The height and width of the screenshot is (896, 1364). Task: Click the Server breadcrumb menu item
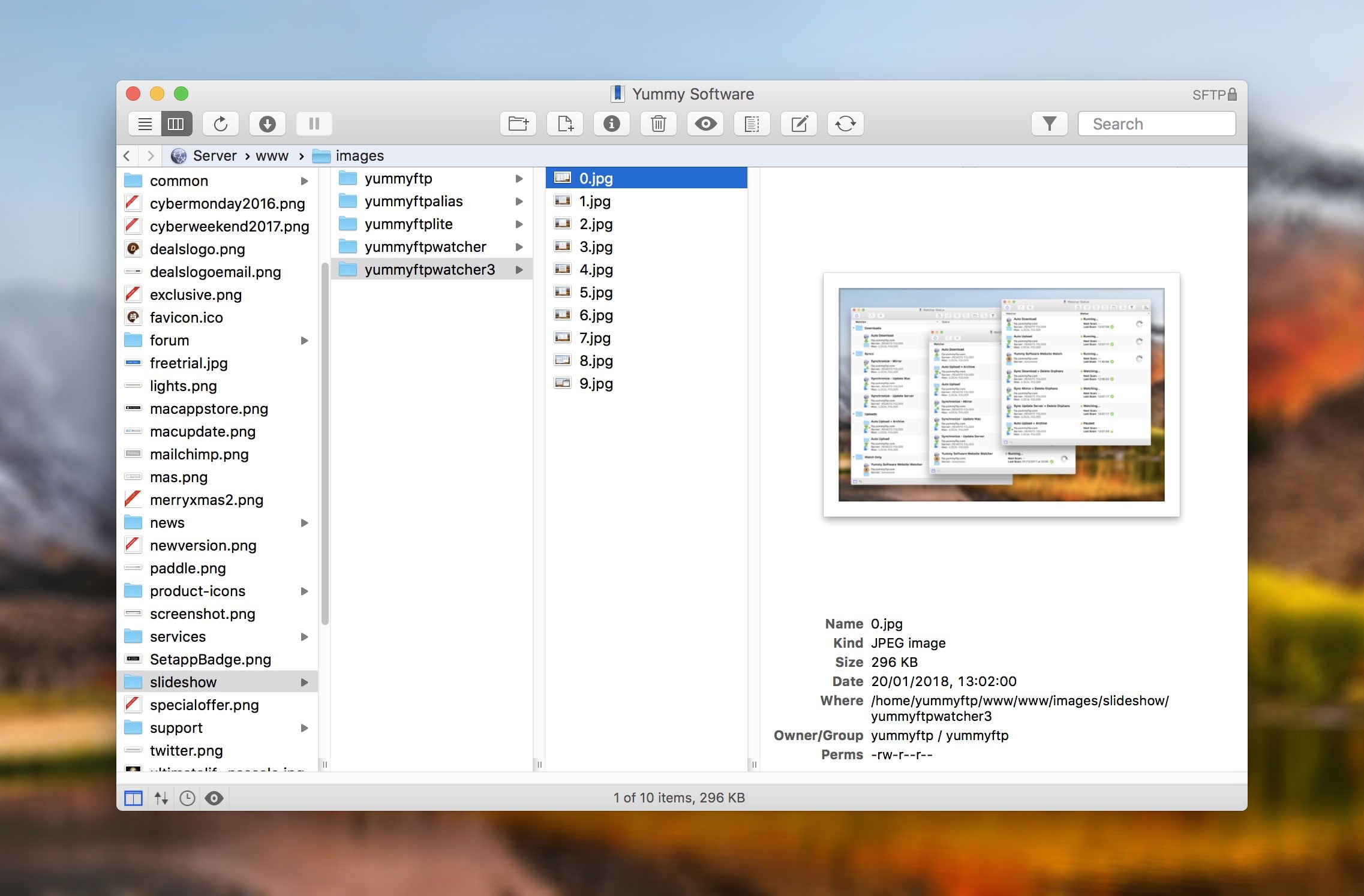pyautogui.click(x=213, y=155)
